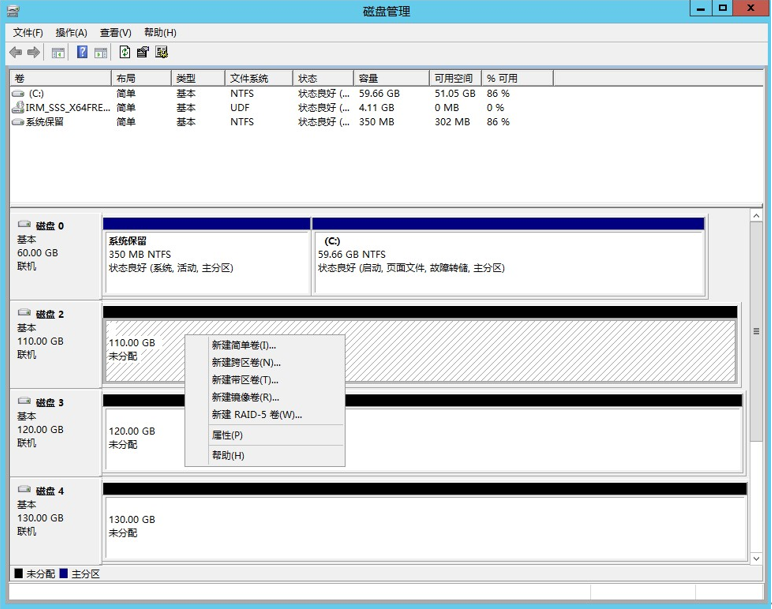This screenshot has height=609, width=772.
Task: Click the 59.66 GB capacity cell
Action: pyautogui.click(x=379, y=94)
